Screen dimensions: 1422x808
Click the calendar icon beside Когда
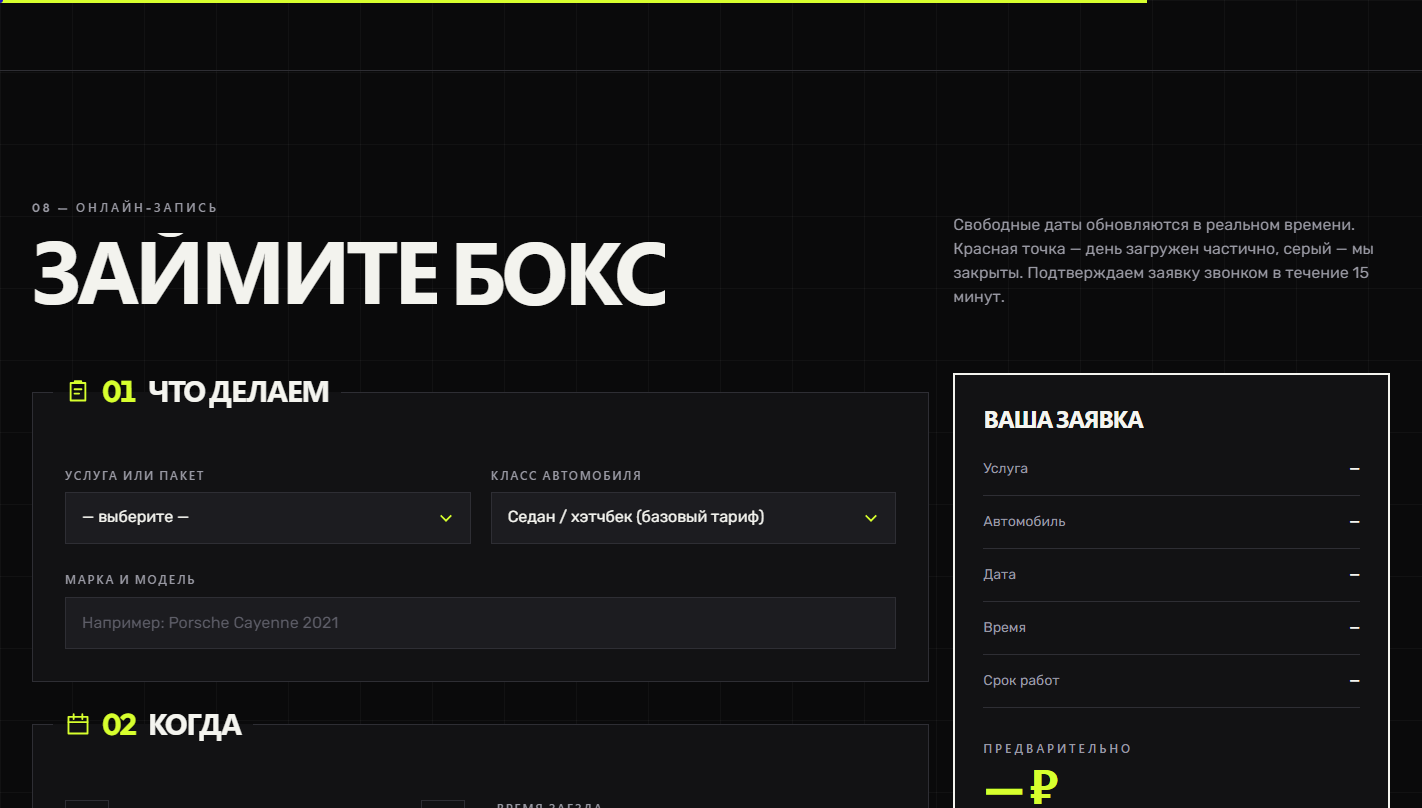pos(78,724)
